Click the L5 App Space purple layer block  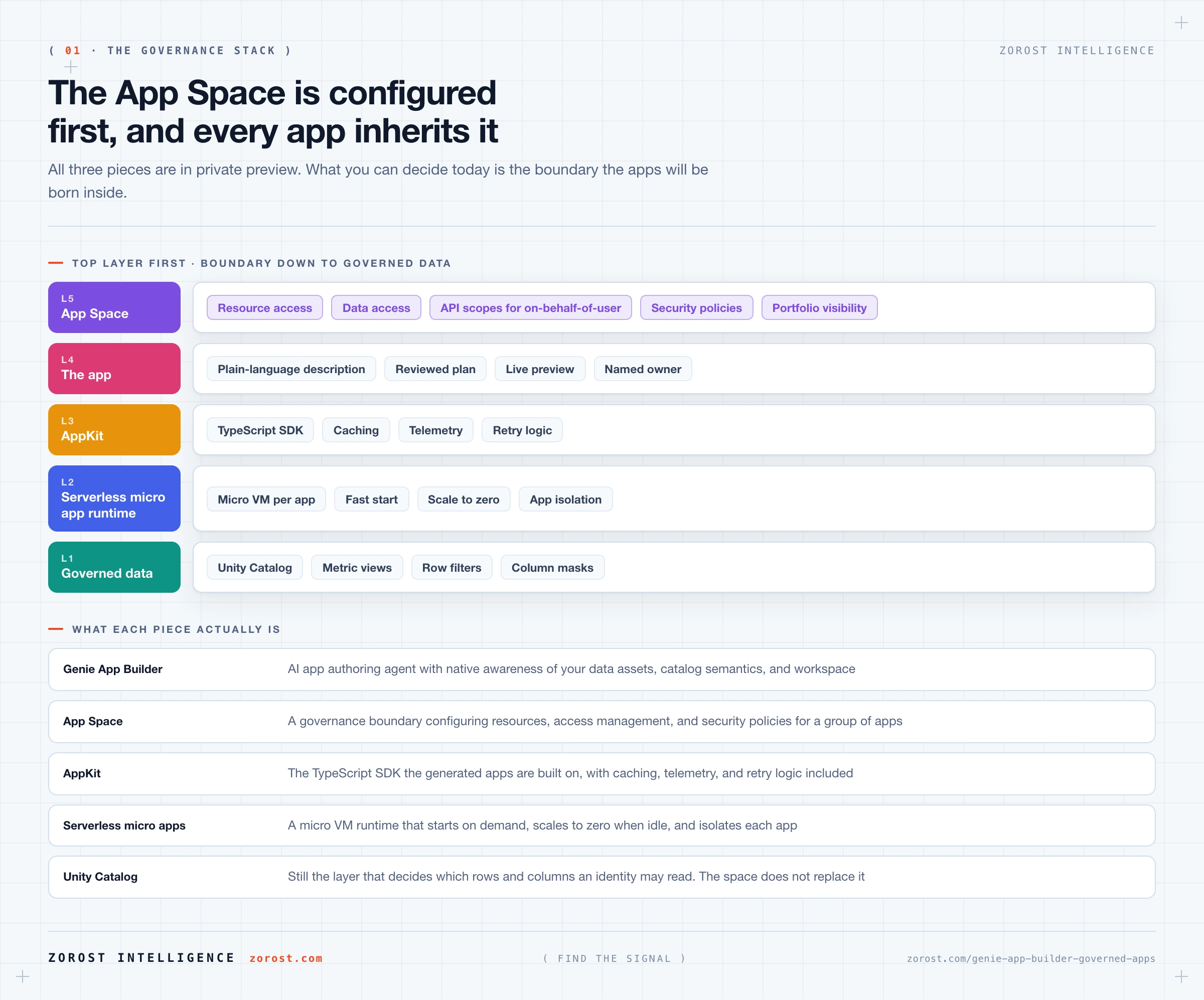point(114,307)
